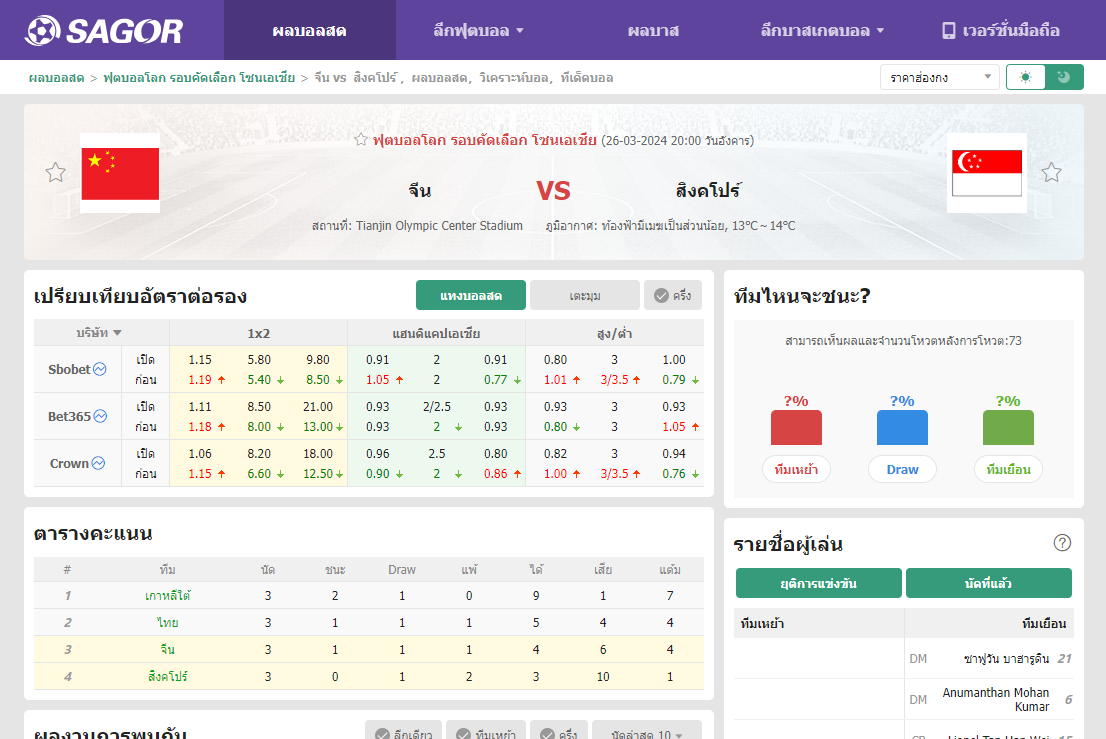Click สูง/ต่ำ column header

614,333
